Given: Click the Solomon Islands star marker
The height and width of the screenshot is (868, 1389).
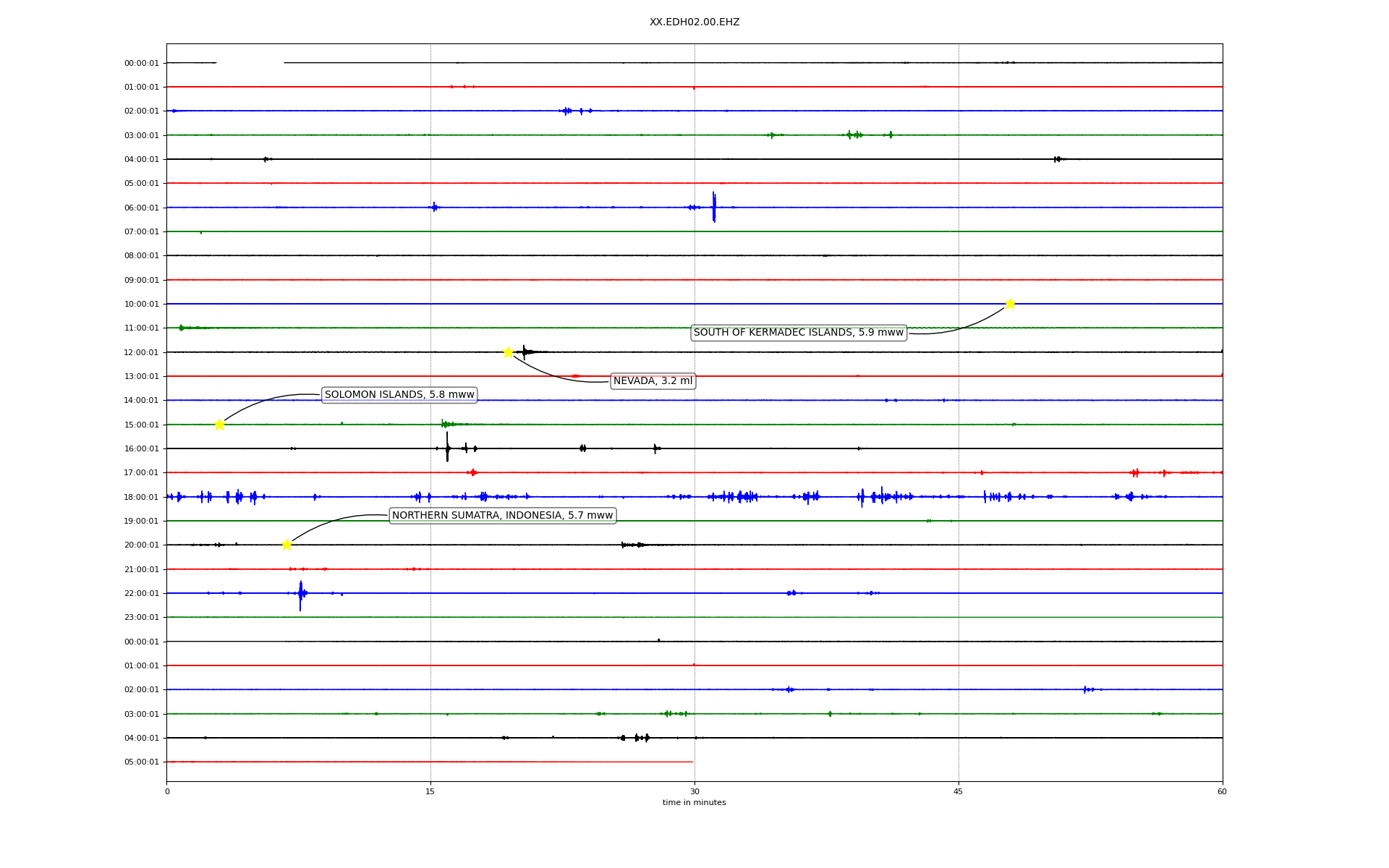Looking at the screenshot, I should (219, 425).
